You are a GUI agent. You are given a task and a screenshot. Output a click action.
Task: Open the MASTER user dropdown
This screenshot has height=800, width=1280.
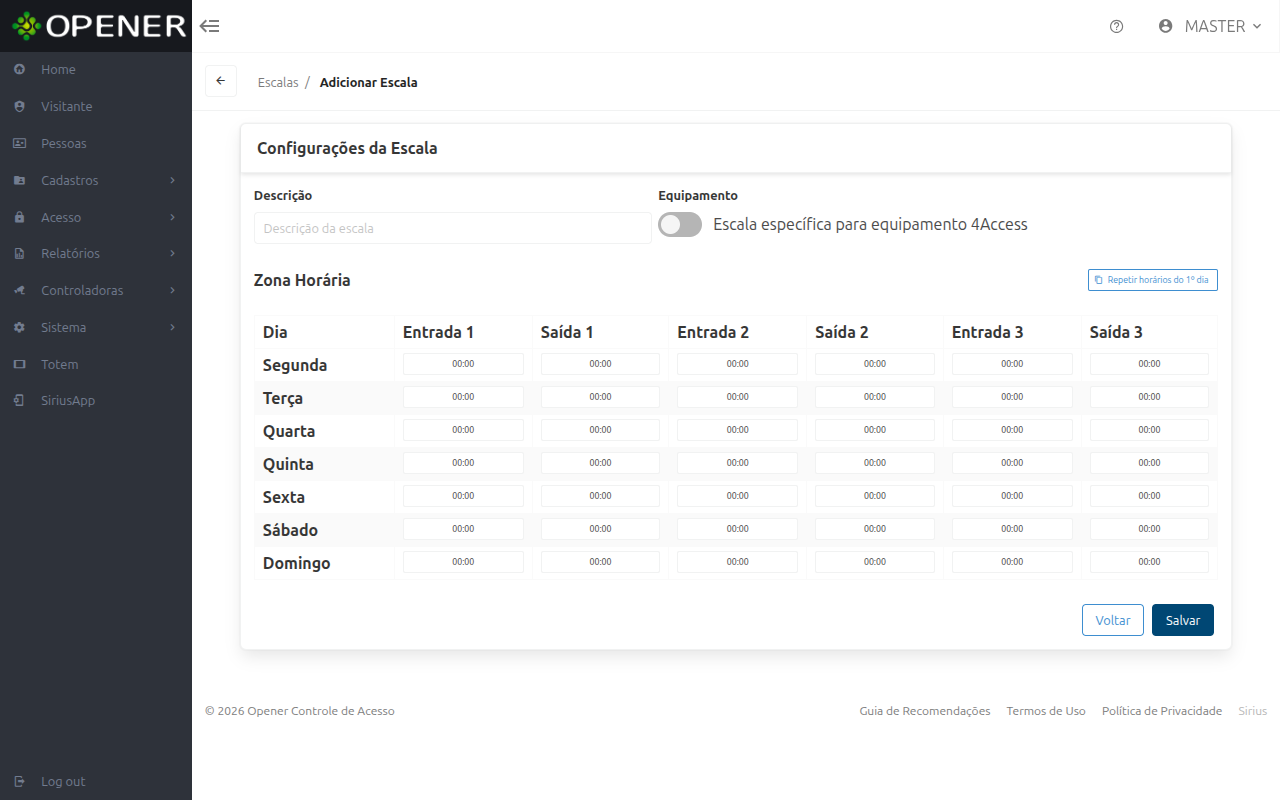[x=1210, y=26]
